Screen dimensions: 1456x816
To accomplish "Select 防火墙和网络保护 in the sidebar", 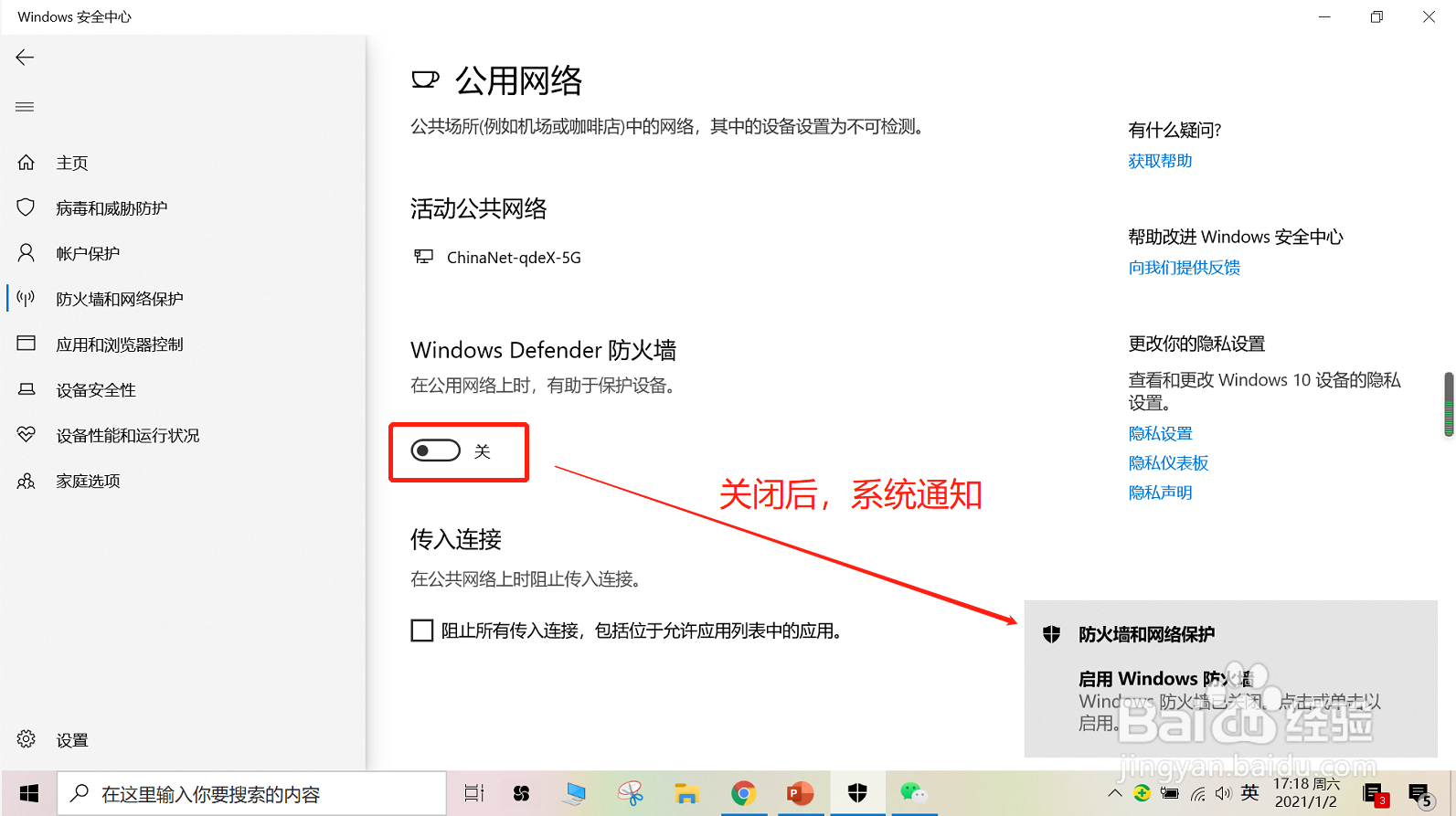I will pos(120,299).
